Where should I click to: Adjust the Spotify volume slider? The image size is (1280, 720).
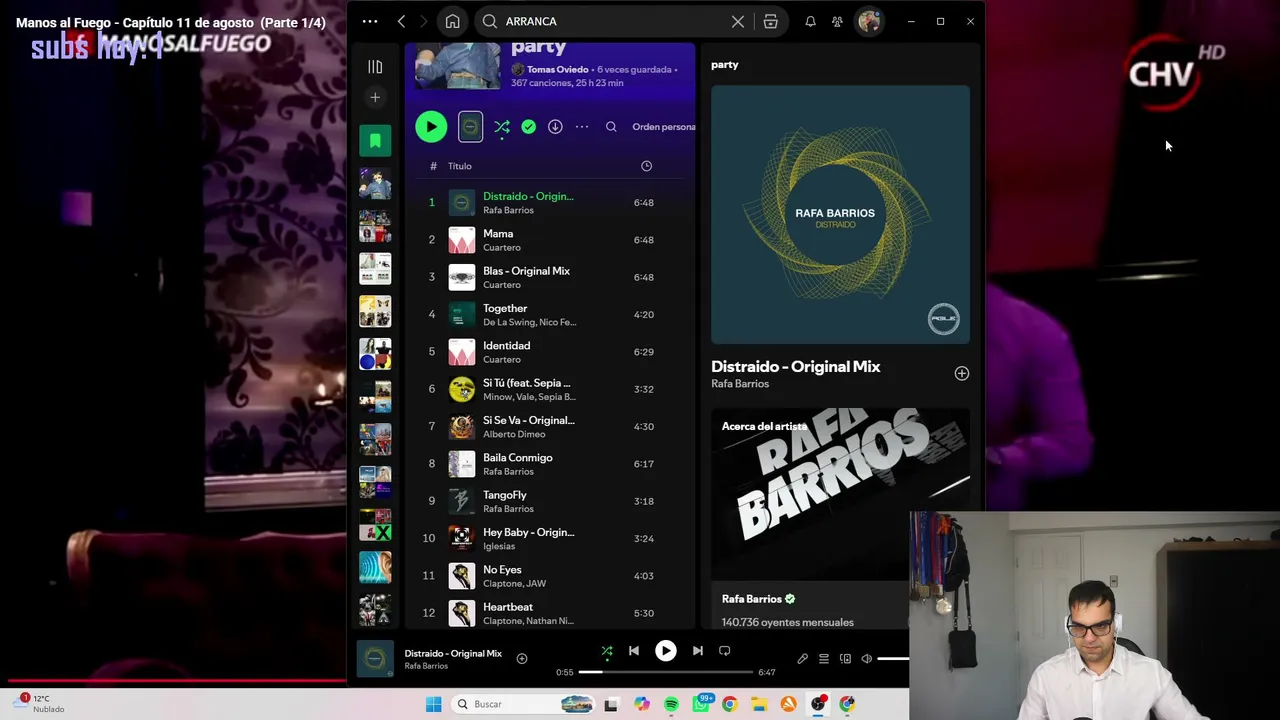point(894,659)
